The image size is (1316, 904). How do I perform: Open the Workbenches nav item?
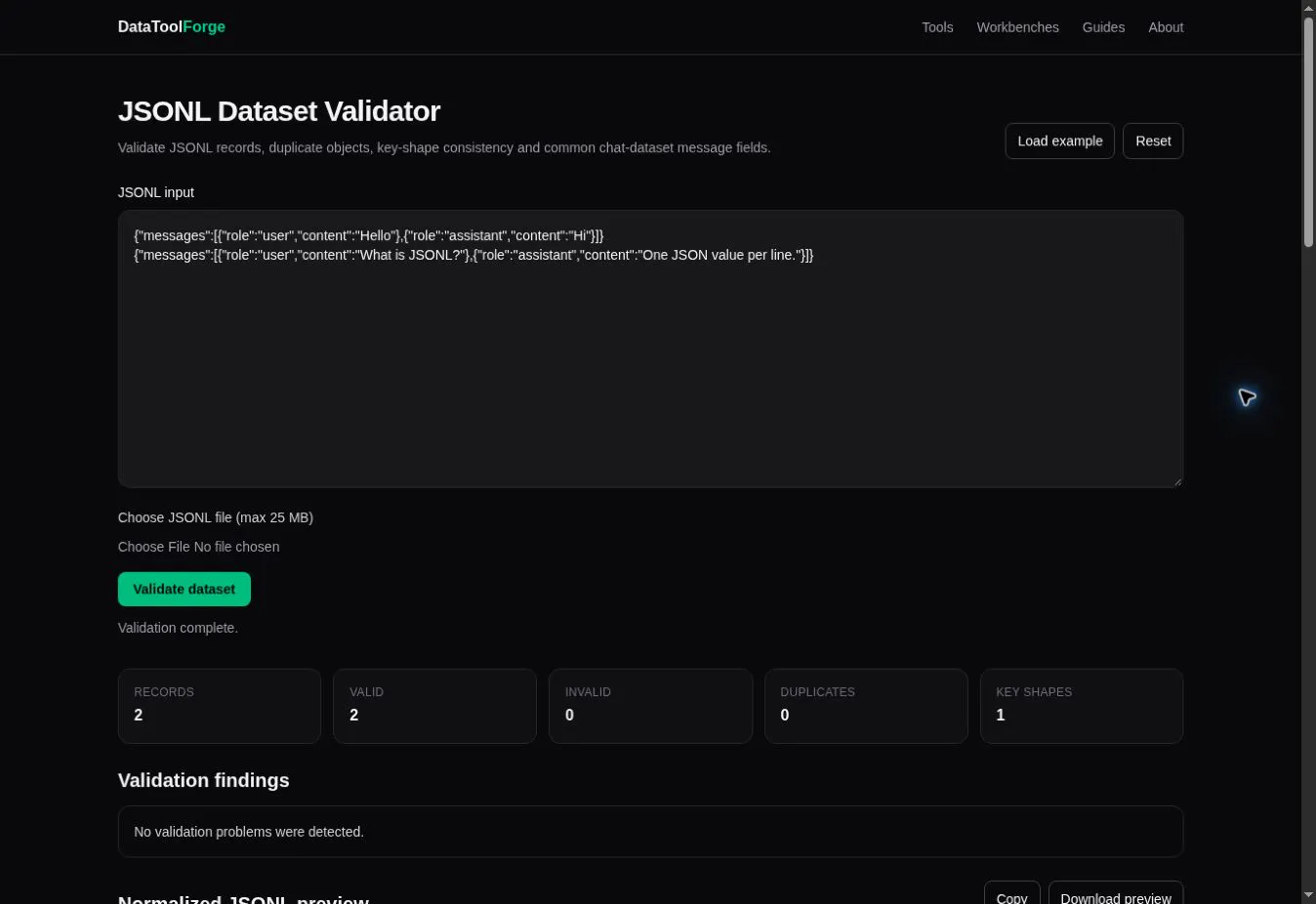[1017, 27]
